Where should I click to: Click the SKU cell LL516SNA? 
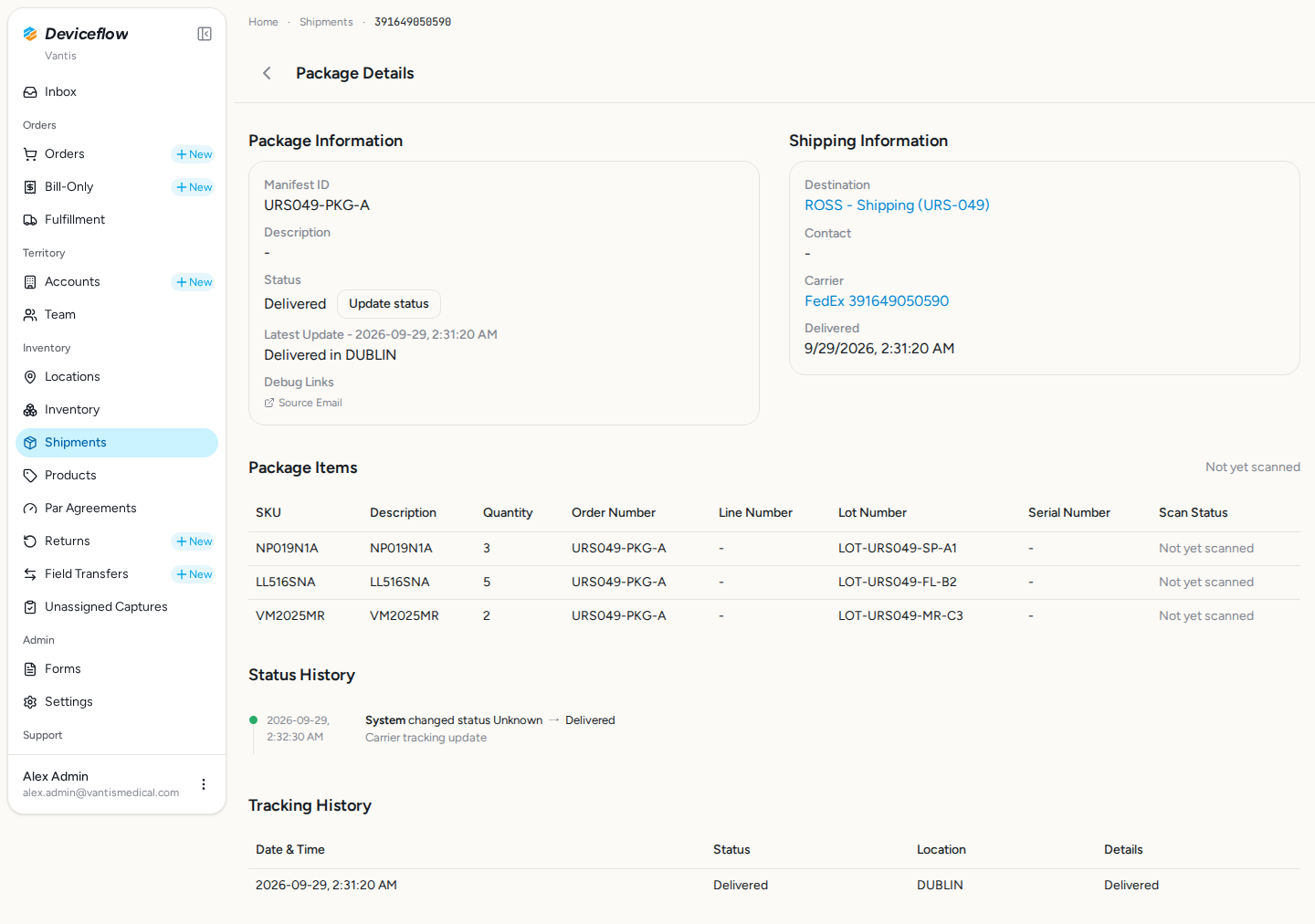286,583
